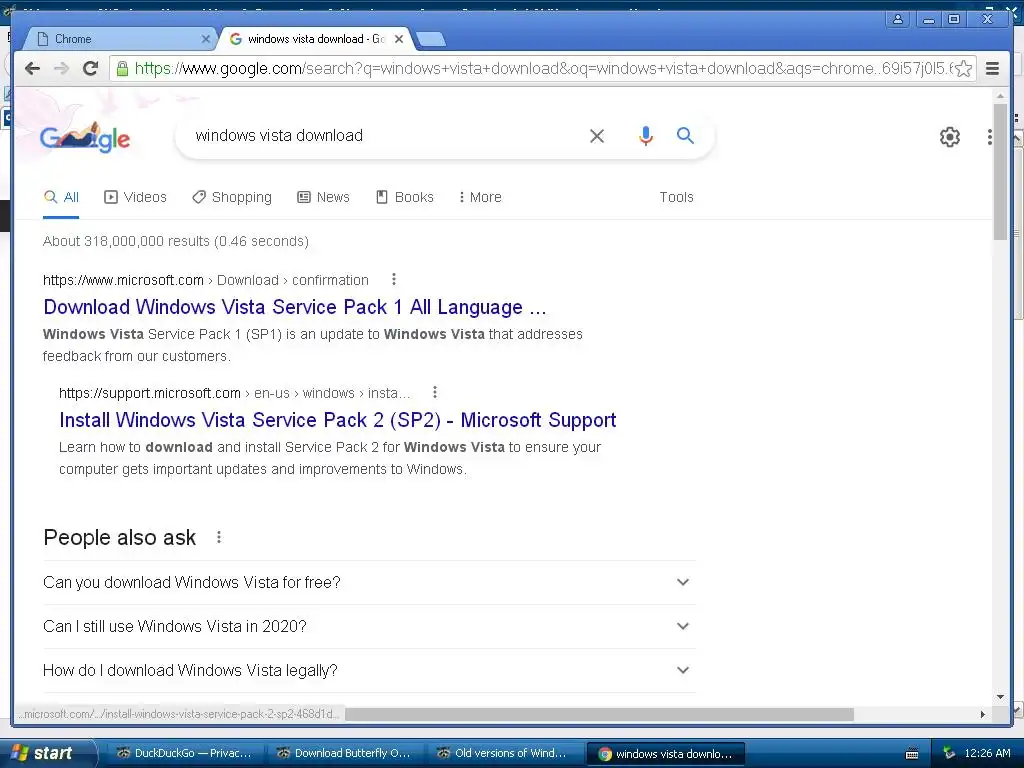Screen dimensions: 1024x768
Task: Select the All results tab
Action: [61, 197]
